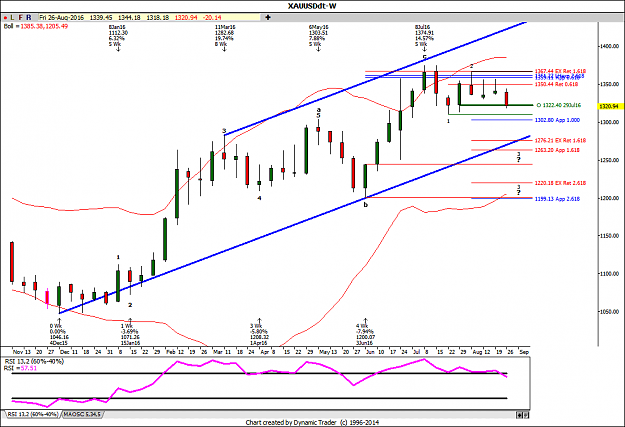The image size is (625, 427).
Task: Click the 1050.00 price axis label
Action: click(610, 311)
